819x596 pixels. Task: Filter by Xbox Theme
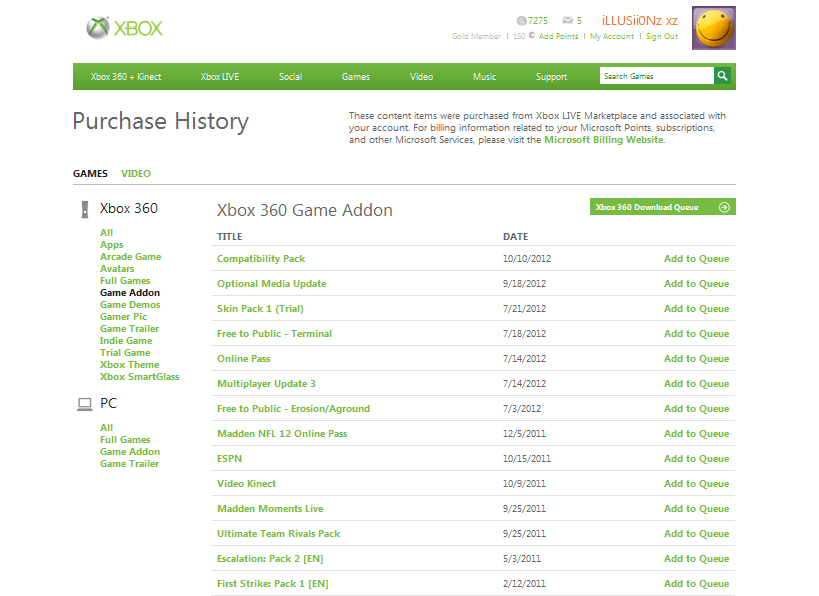tap(130, 365)
